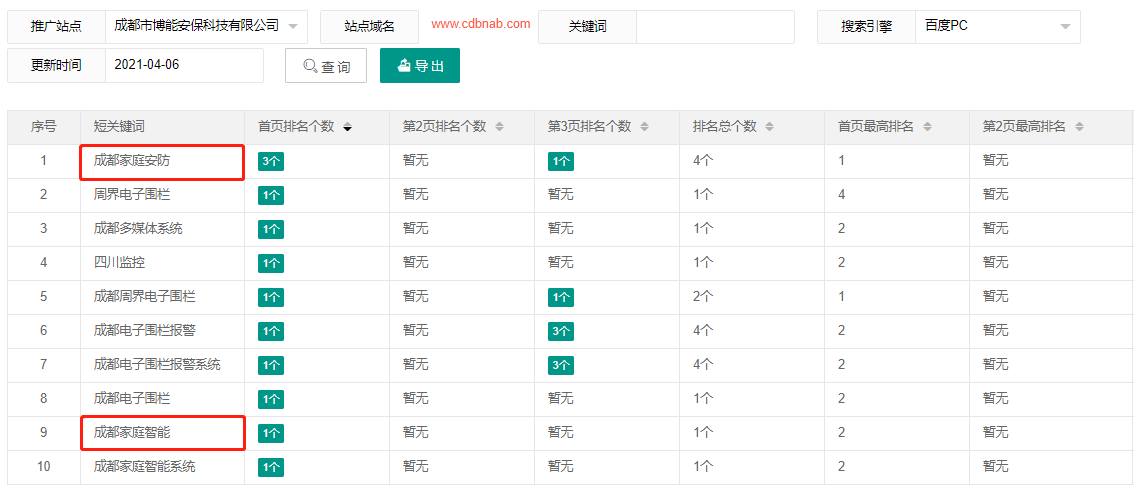Sort by 首页排名个数 column arrow

(347, 127)
